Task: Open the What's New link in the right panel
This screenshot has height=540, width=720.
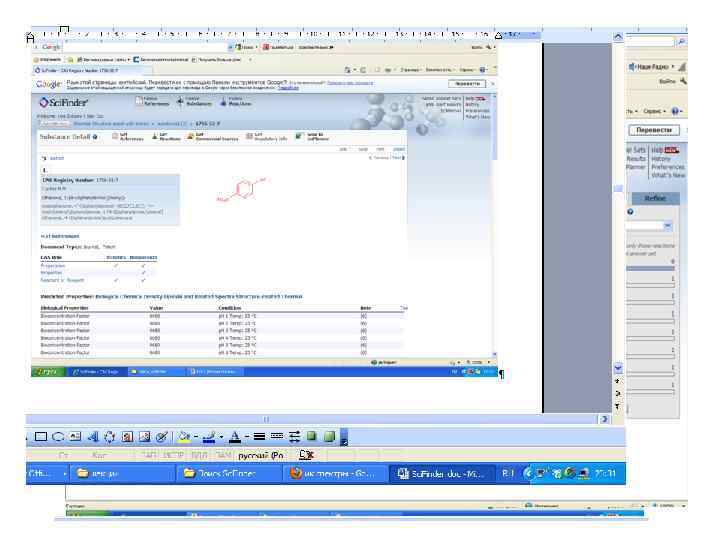Action: point(668,175)
